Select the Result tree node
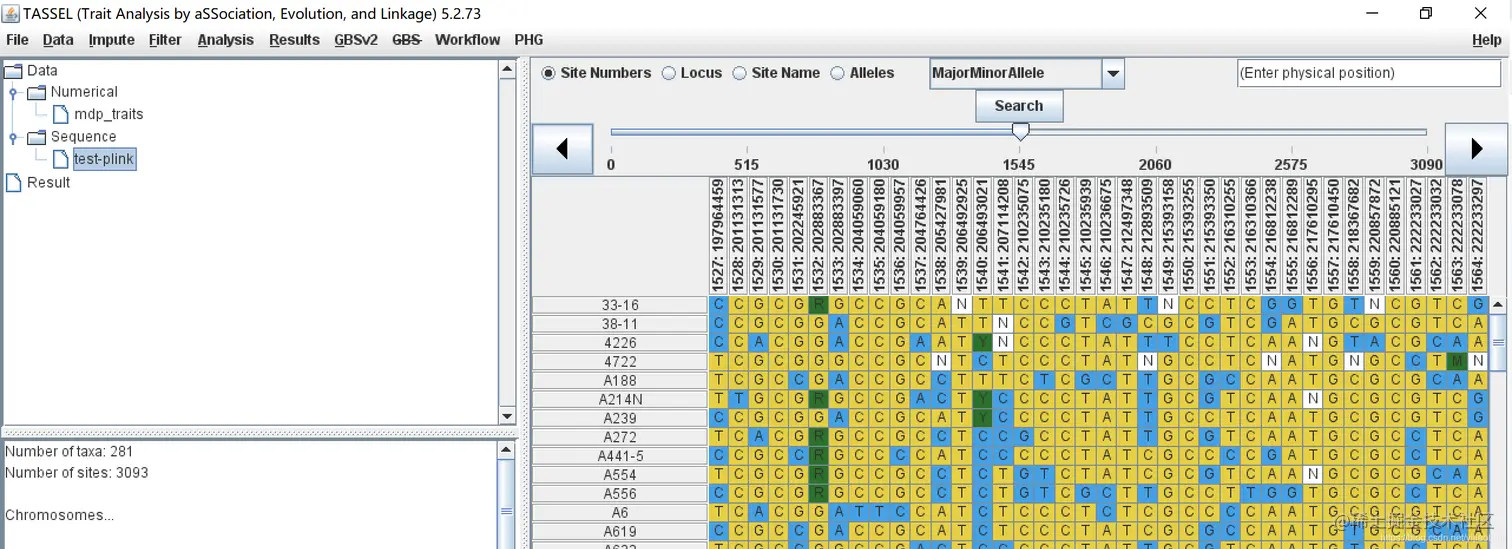The height and width of the screenshot is (549, 1512). coord(48,182)
